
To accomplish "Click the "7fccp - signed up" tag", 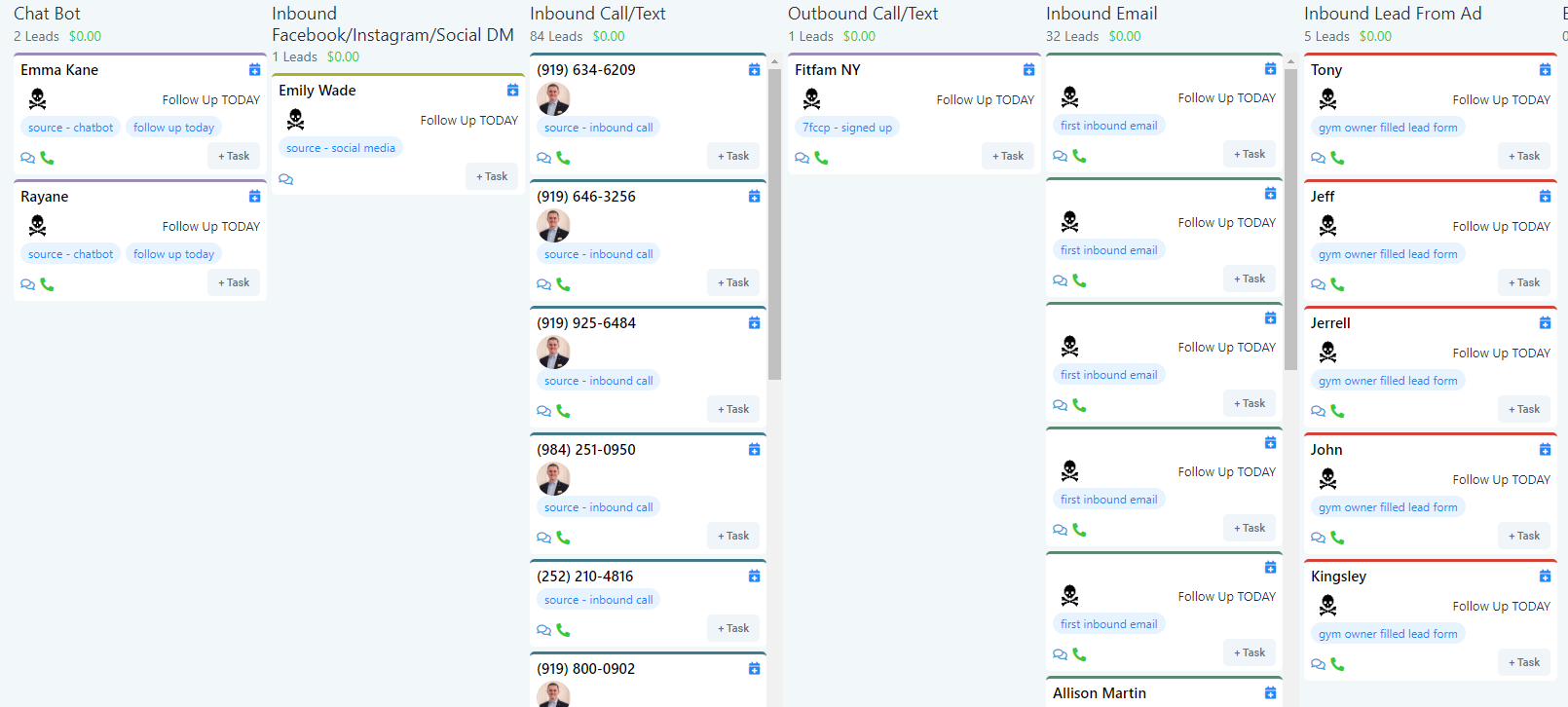I will point(846,128).
